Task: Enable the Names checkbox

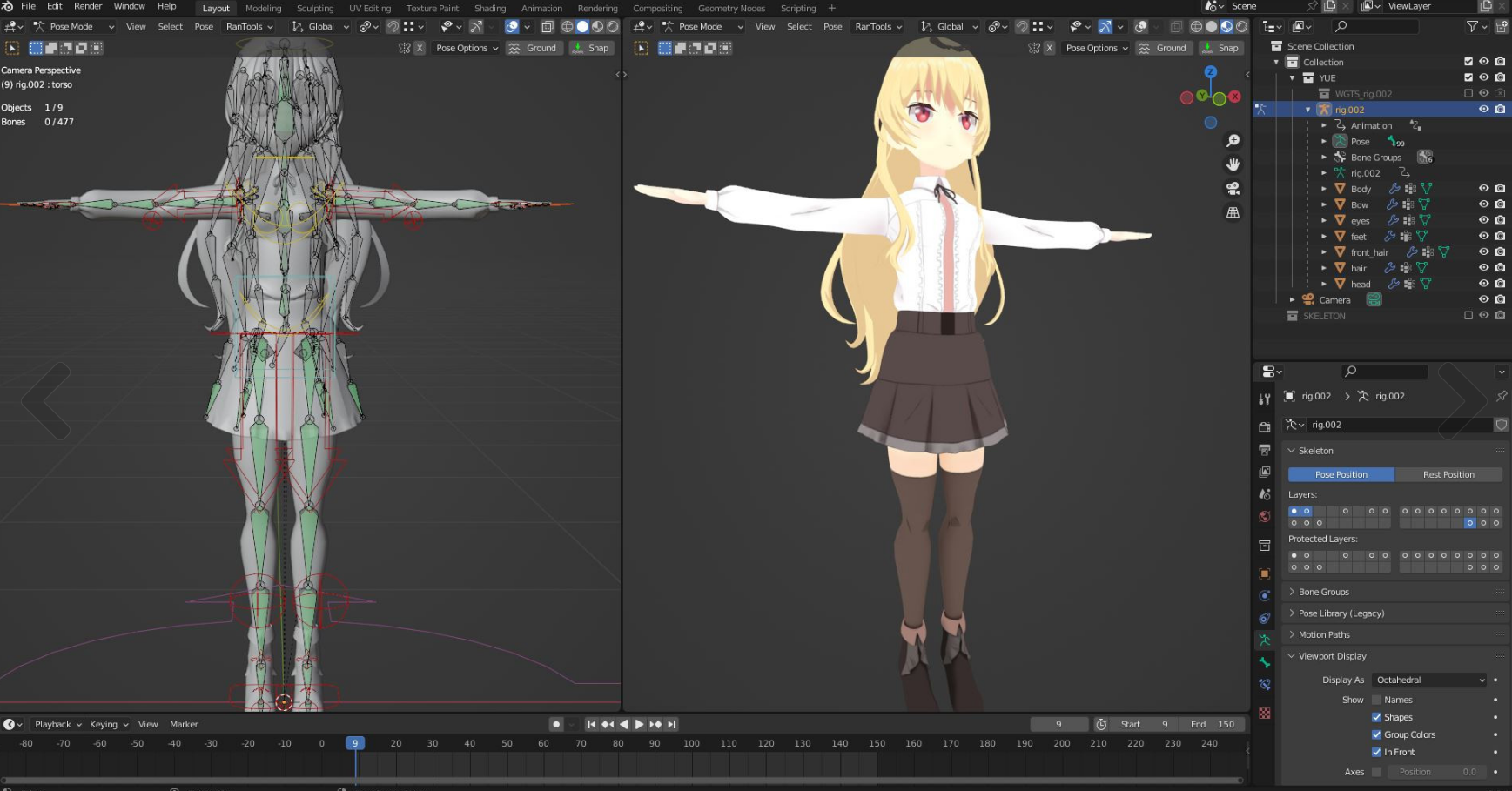Action: (x=1376, y=700)
